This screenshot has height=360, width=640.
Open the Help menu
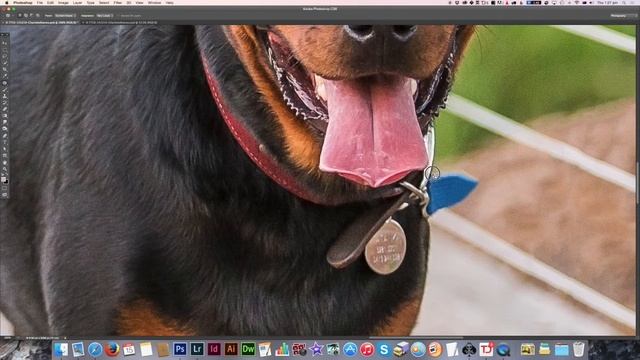coord(169,2)
